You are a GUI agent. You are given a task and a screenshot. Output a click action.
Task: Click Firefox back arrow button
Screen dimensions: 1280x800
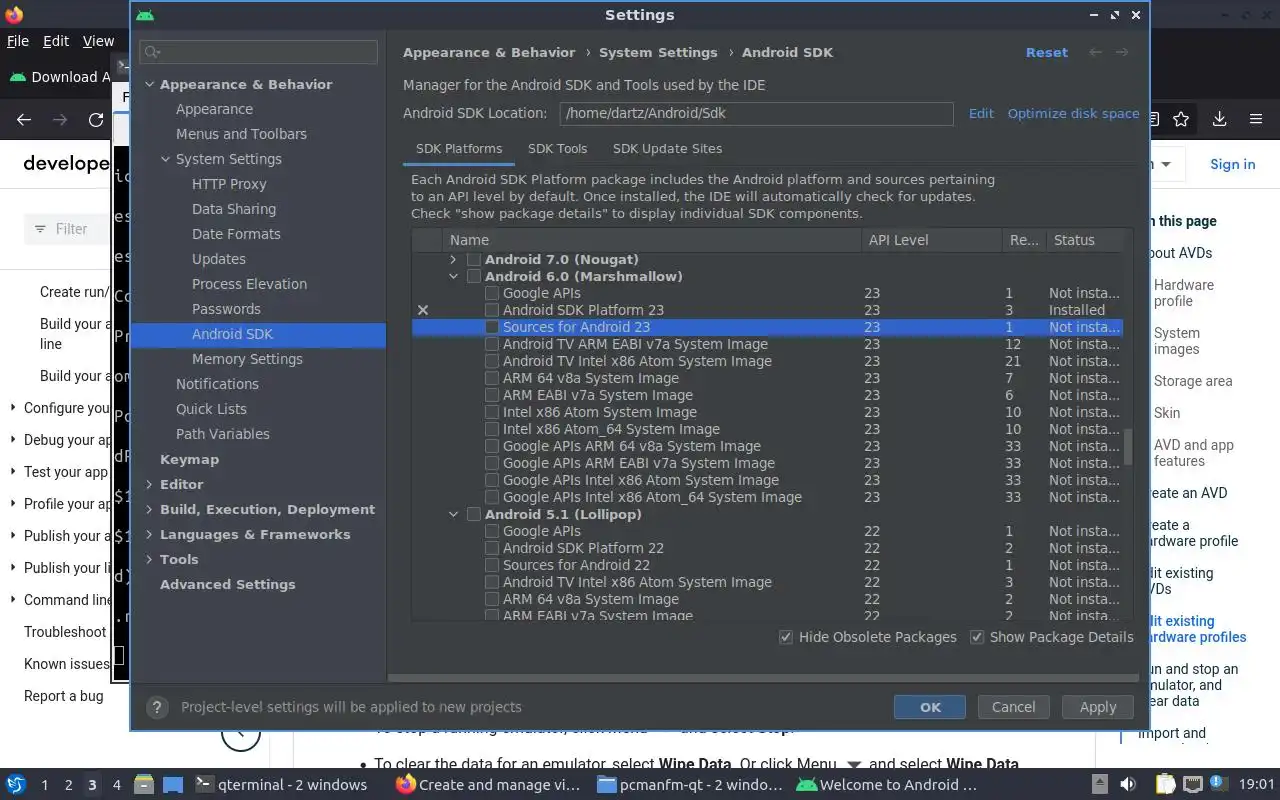[x=24, y=119]
